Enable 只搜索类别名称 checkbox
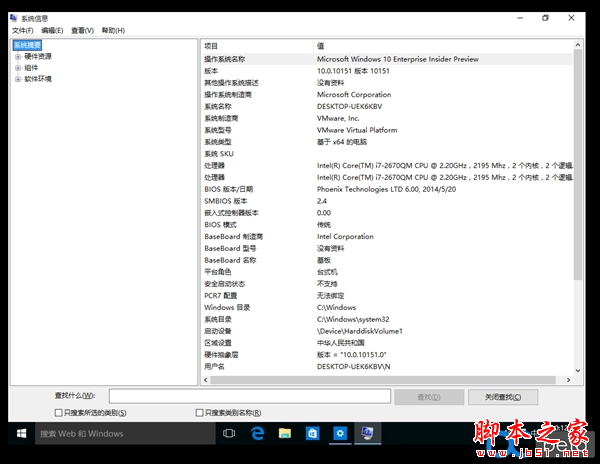Screen dimensions: 600x464 (200, 412)
